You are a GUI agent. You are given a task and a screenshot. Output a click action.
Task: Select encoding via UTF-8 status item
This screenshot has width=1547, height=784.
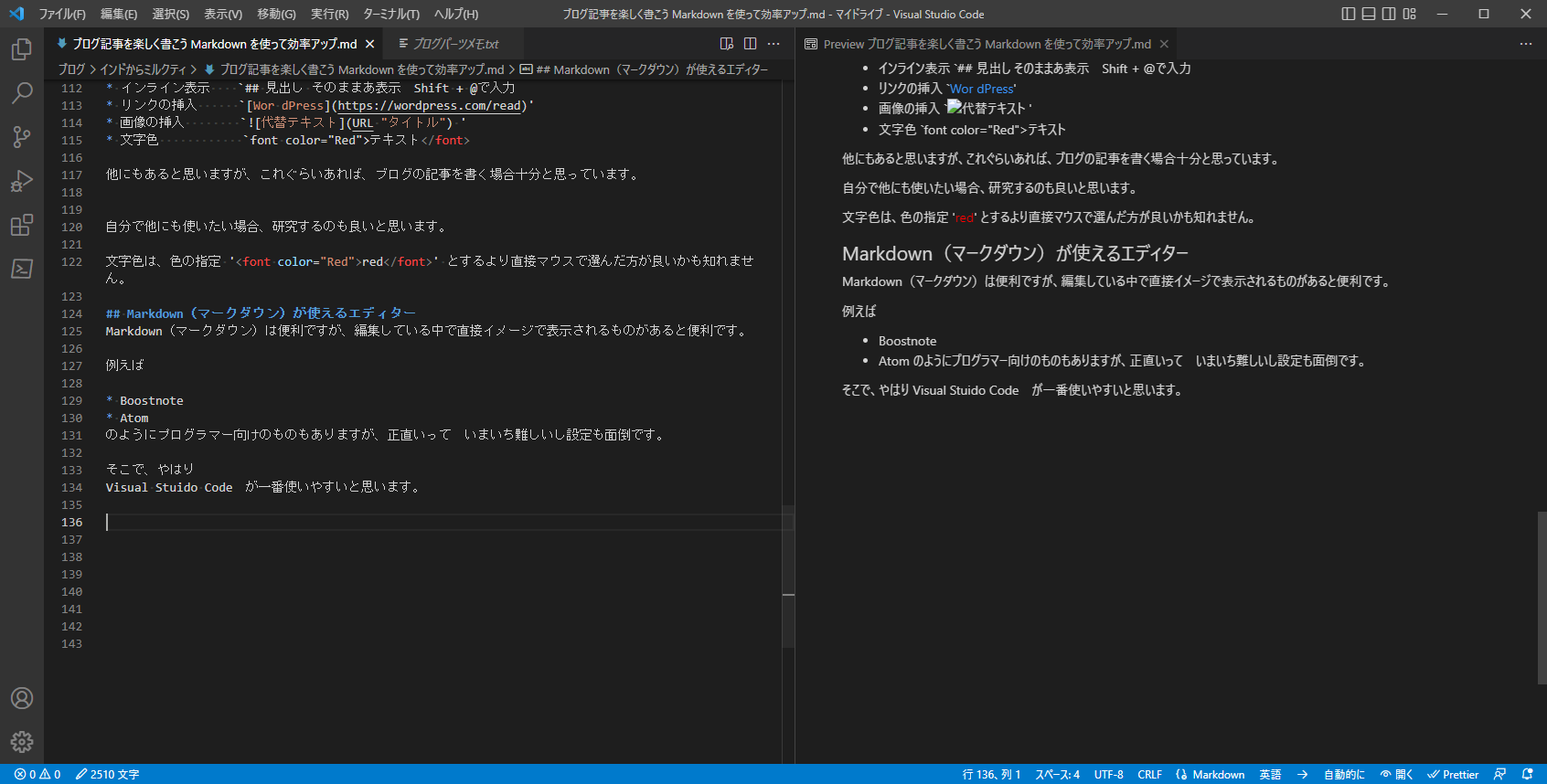point(1108,774)
